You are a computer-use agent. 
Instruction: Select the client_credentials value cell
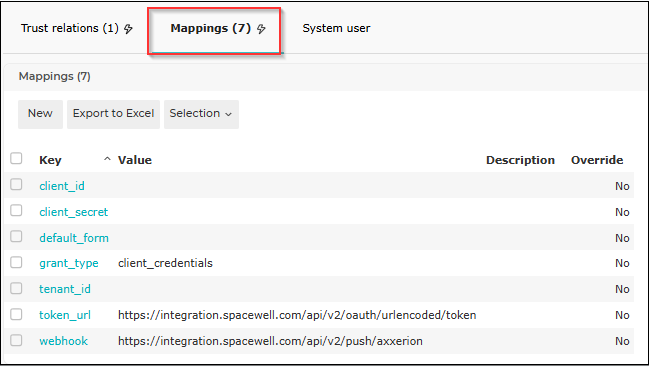pyautogui.click(x=165, y=263)
